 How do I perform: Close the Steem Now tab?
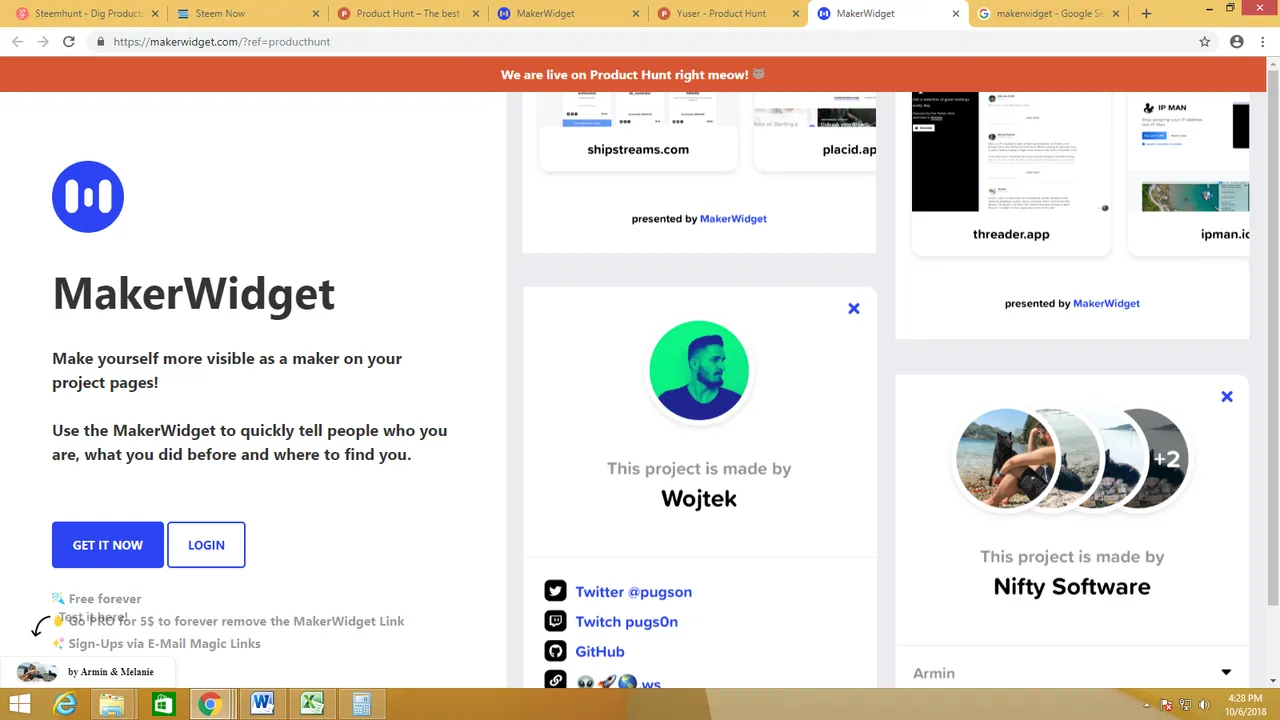click(x=316, y=14)
